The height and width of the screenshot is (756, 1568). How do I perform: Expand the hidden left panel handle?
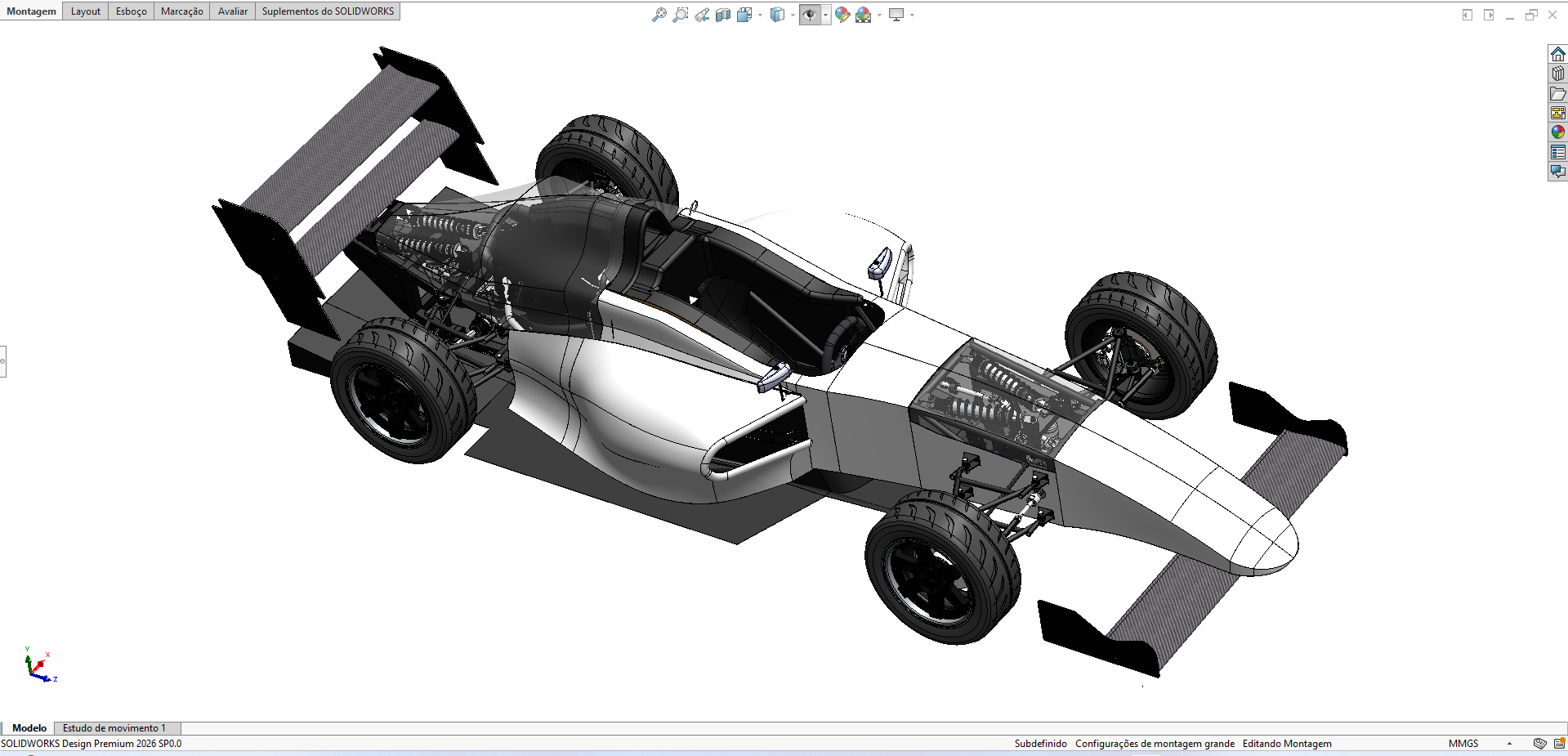pyautogui.click(x=3, y=361)
